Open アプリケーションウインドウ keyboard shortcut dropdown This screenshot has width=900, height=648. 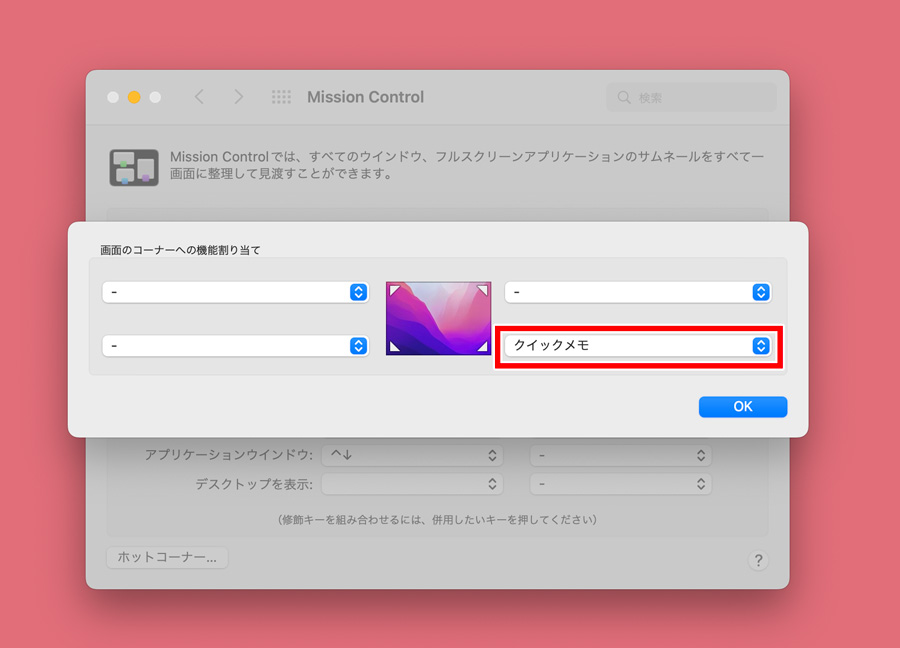click(412, 455)
